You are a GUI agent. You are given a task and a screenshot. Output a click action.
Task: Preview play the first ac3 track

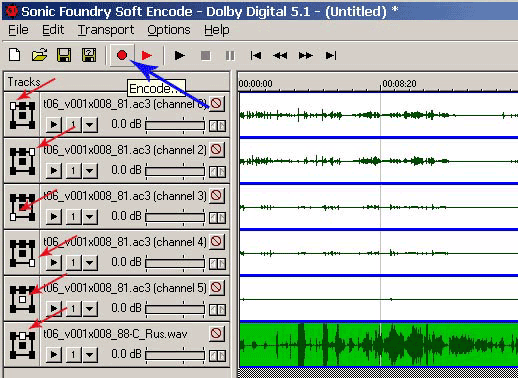click(54, 125)
